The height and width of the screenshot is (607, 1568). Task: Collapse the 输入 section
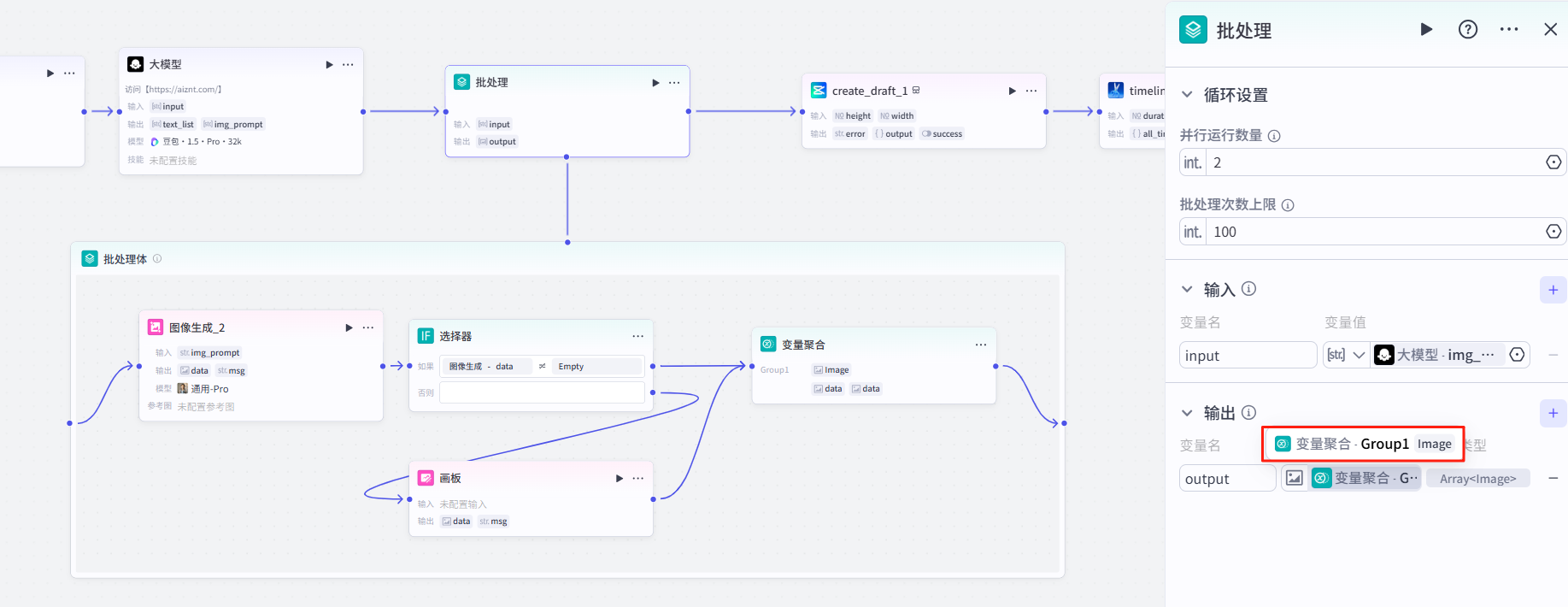tap(1187, 290)
